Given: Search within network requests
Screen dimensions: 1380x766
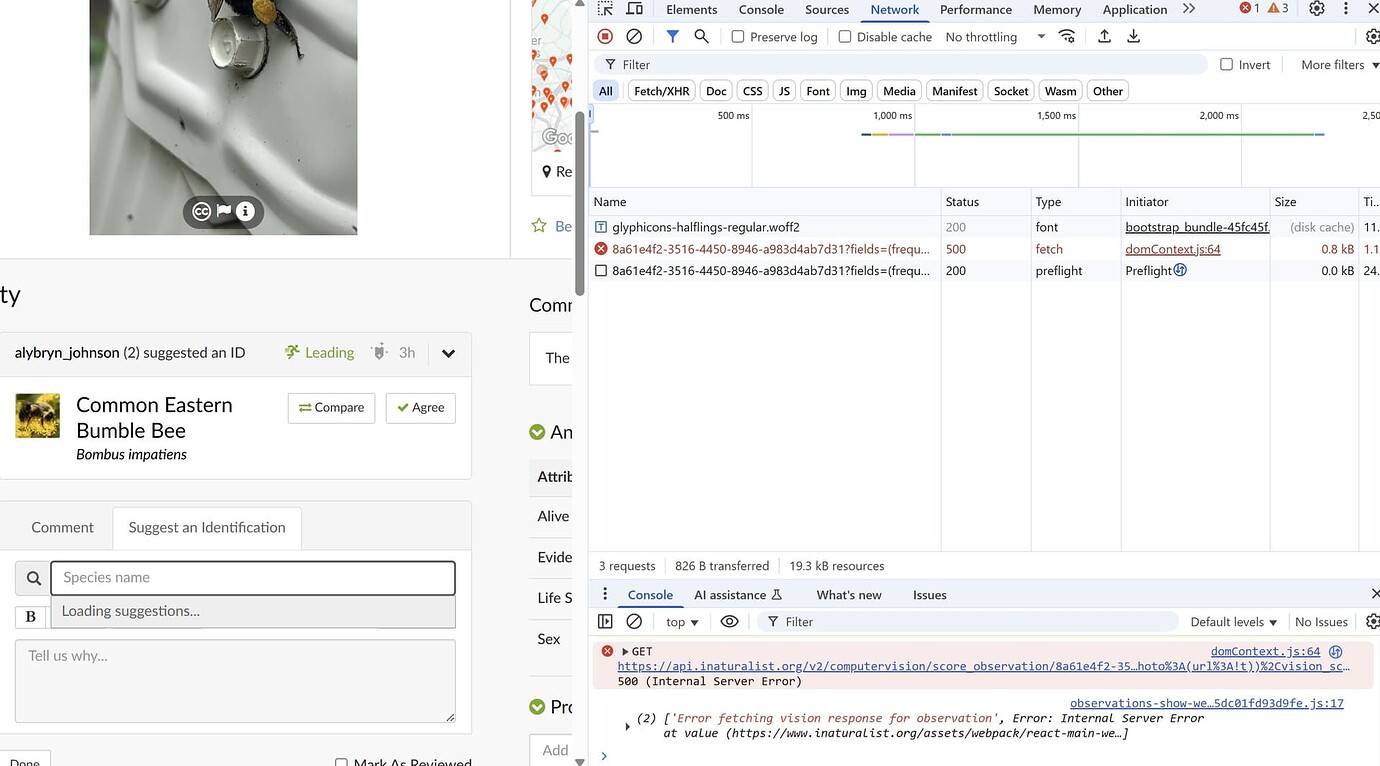Looking at the screenshot, I should coord(700,36).
